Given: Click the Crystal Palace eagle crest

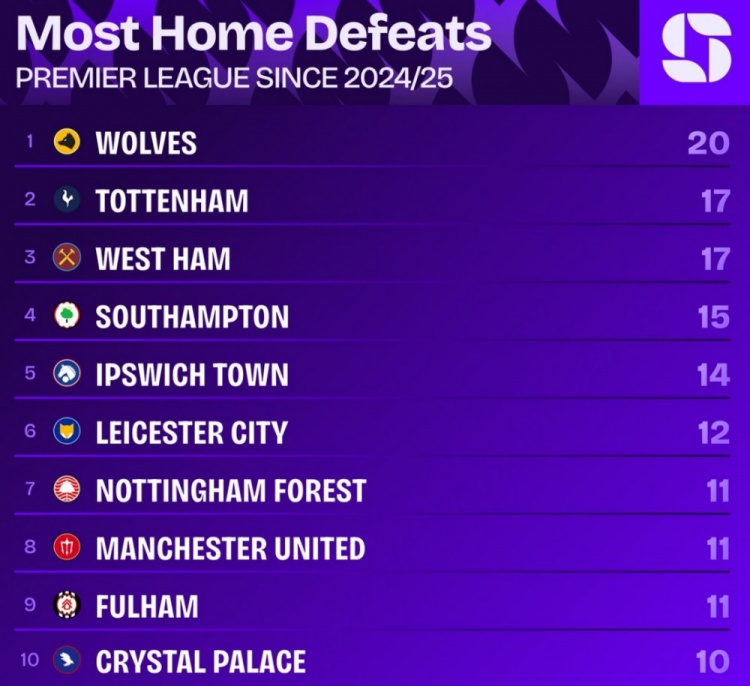Looking at the screenshot, I should pos(67,661).
